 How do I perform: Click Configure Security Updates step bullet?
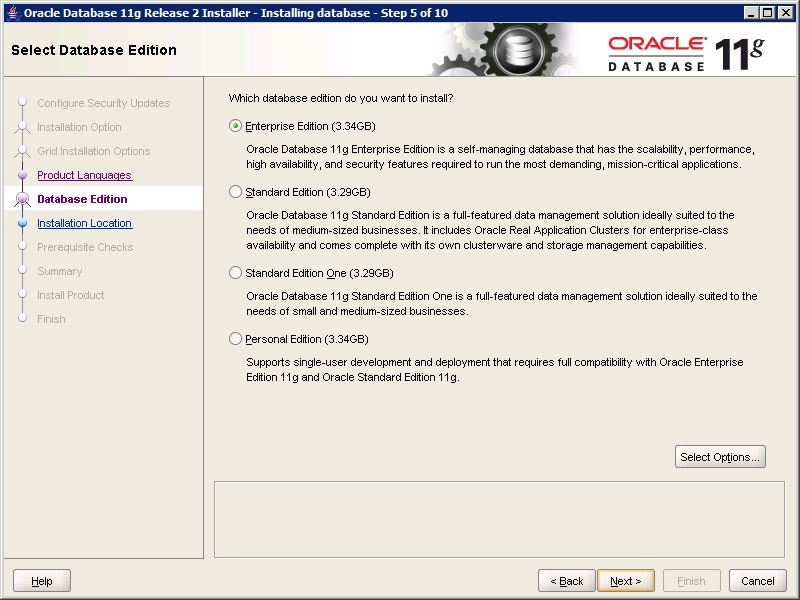(22, 103)
